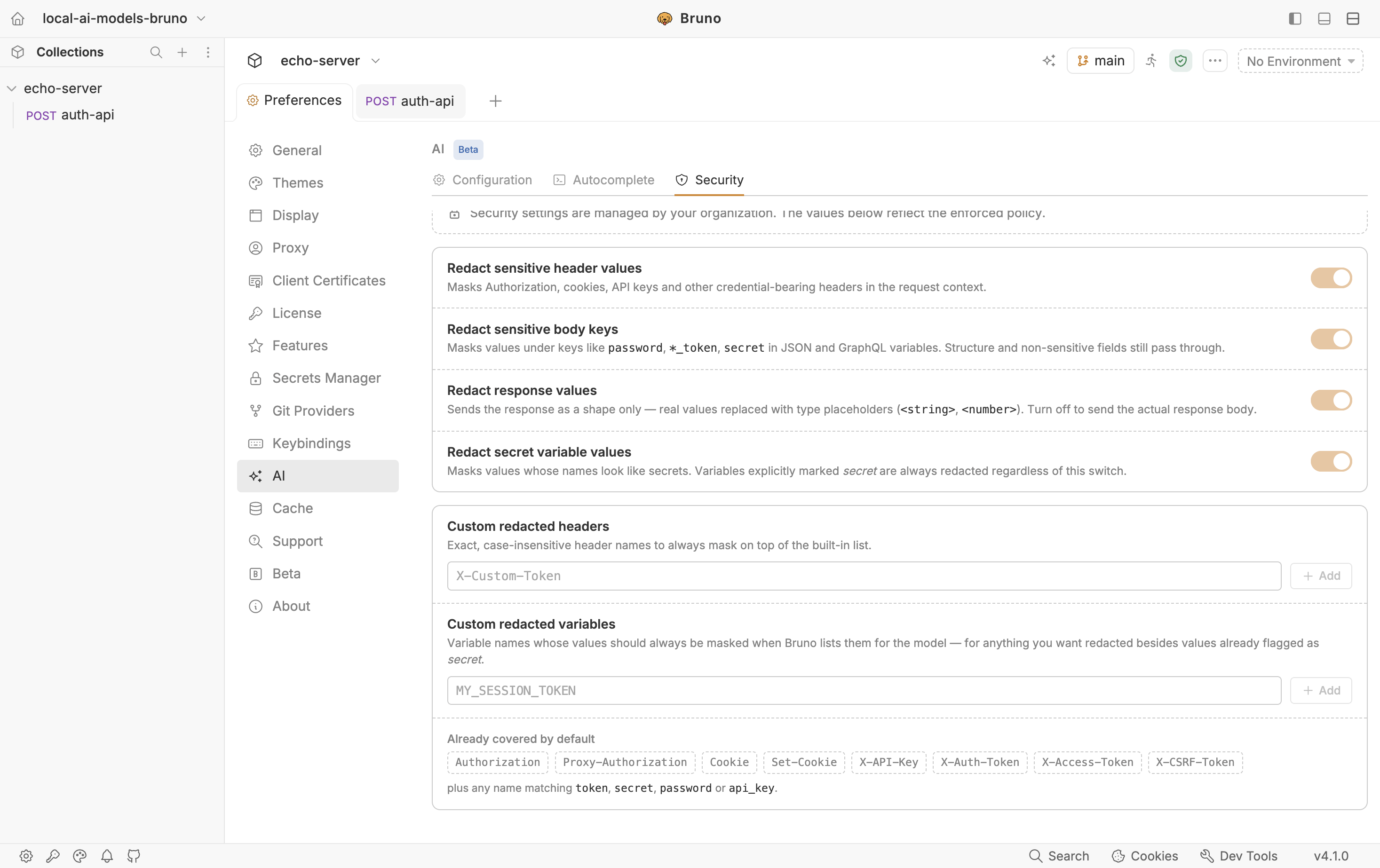Image resolution: width=1380 pixels, height=868 pixels.
Task: Open Themes preferences section
Action: point(317,183)
